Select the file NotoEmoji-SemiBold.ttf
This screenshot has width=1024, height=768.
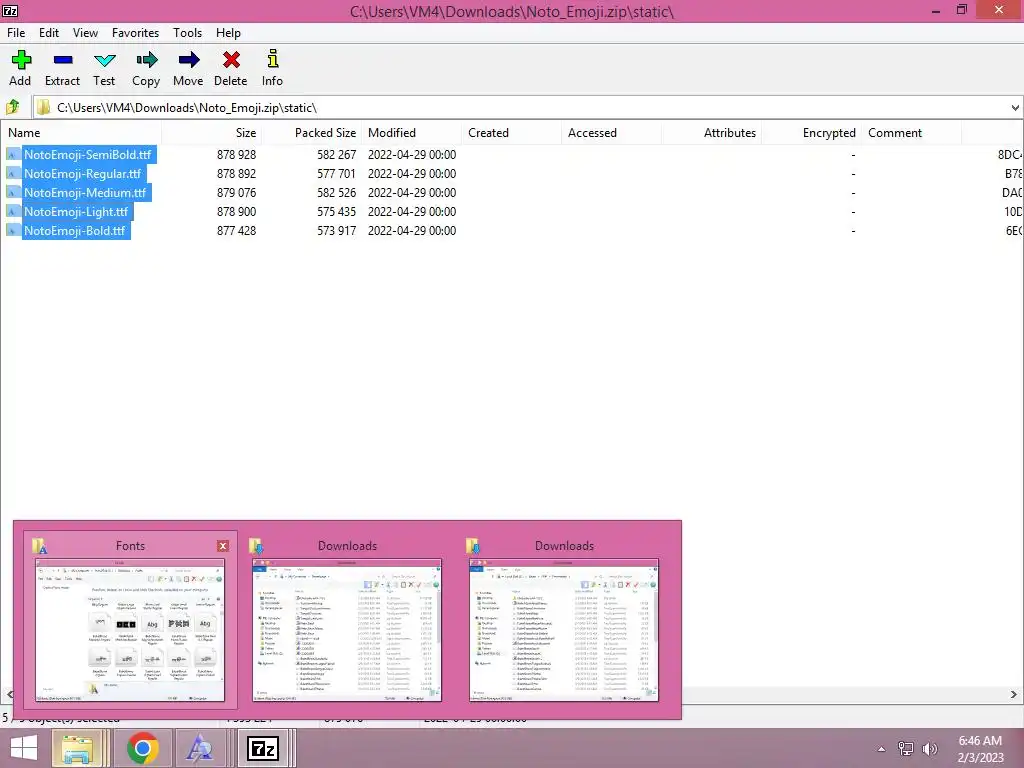click(x=88, y=155)
